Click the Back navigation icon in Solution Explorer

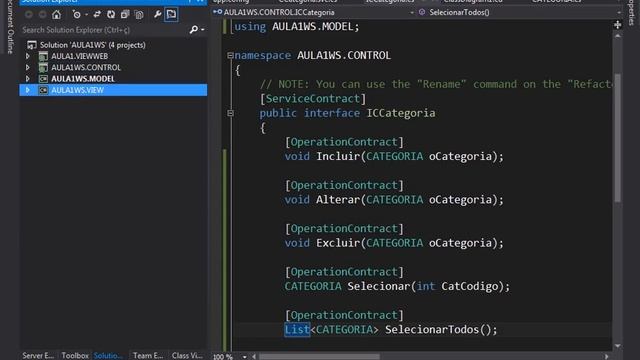(29, 15)
